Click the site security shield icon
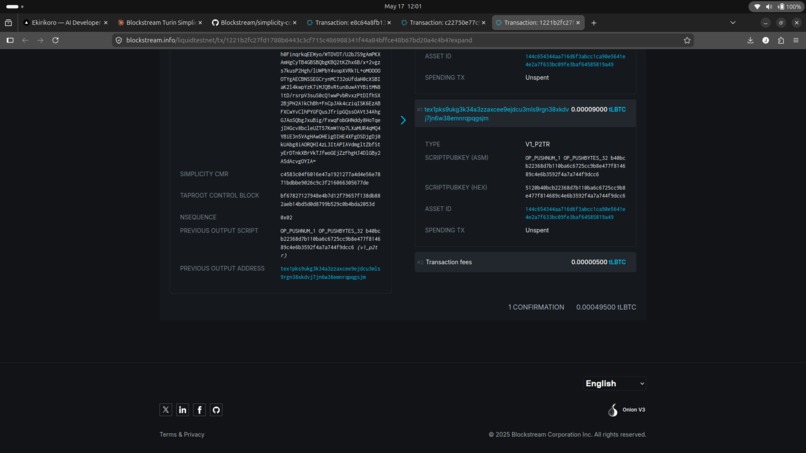This screenshot has height=453, width=806. click(119, 40)
